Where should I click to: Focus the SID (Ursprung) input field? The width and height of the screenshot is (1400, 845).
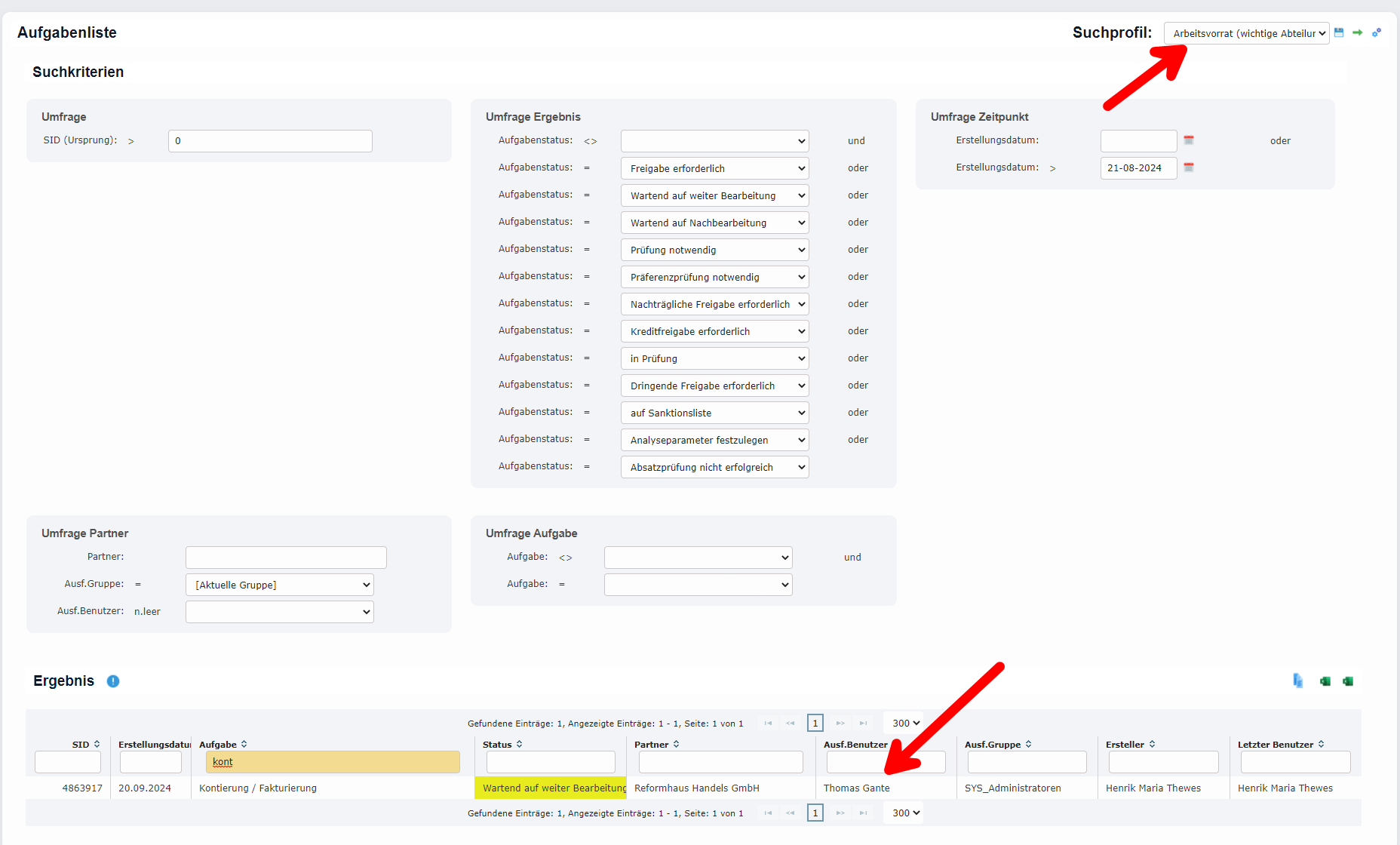click(270, 141)
